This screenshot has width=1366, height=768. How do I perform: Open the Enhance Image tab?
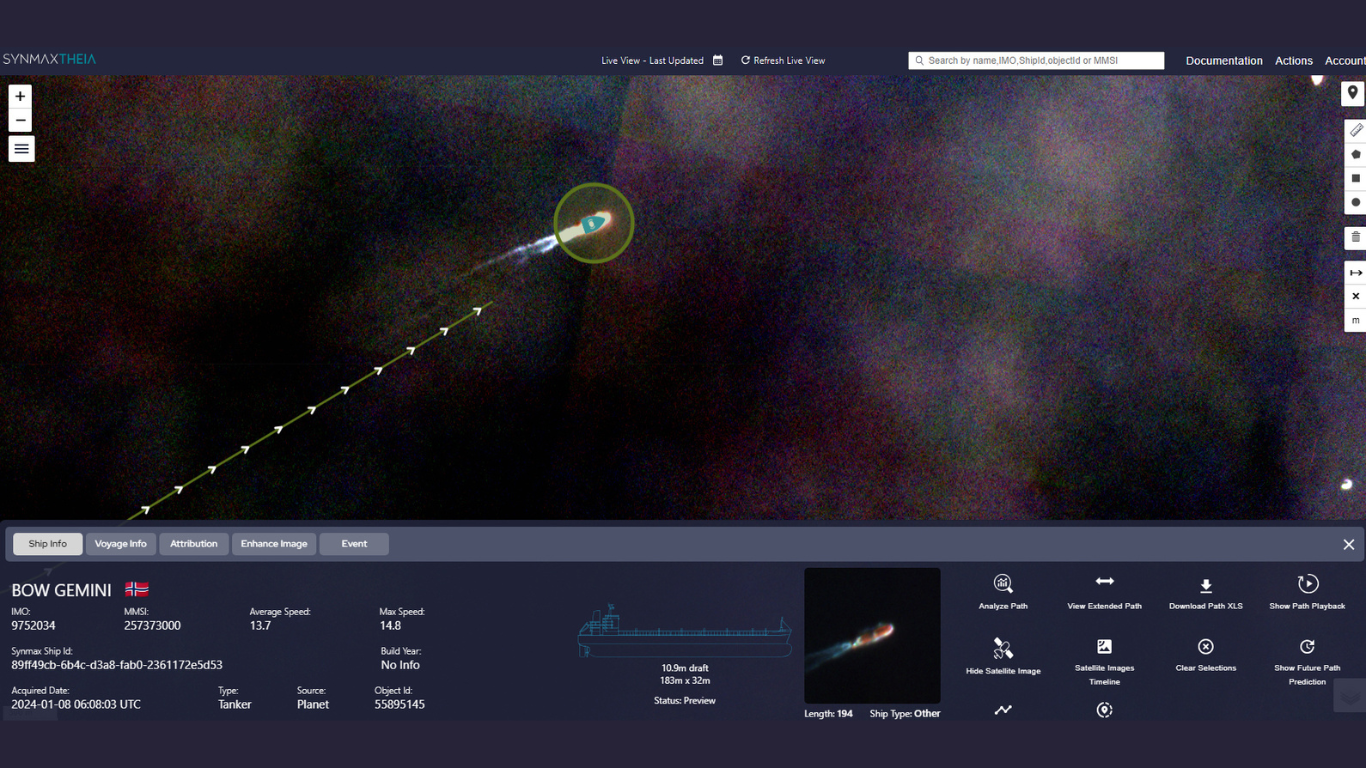tap(273, 544)
